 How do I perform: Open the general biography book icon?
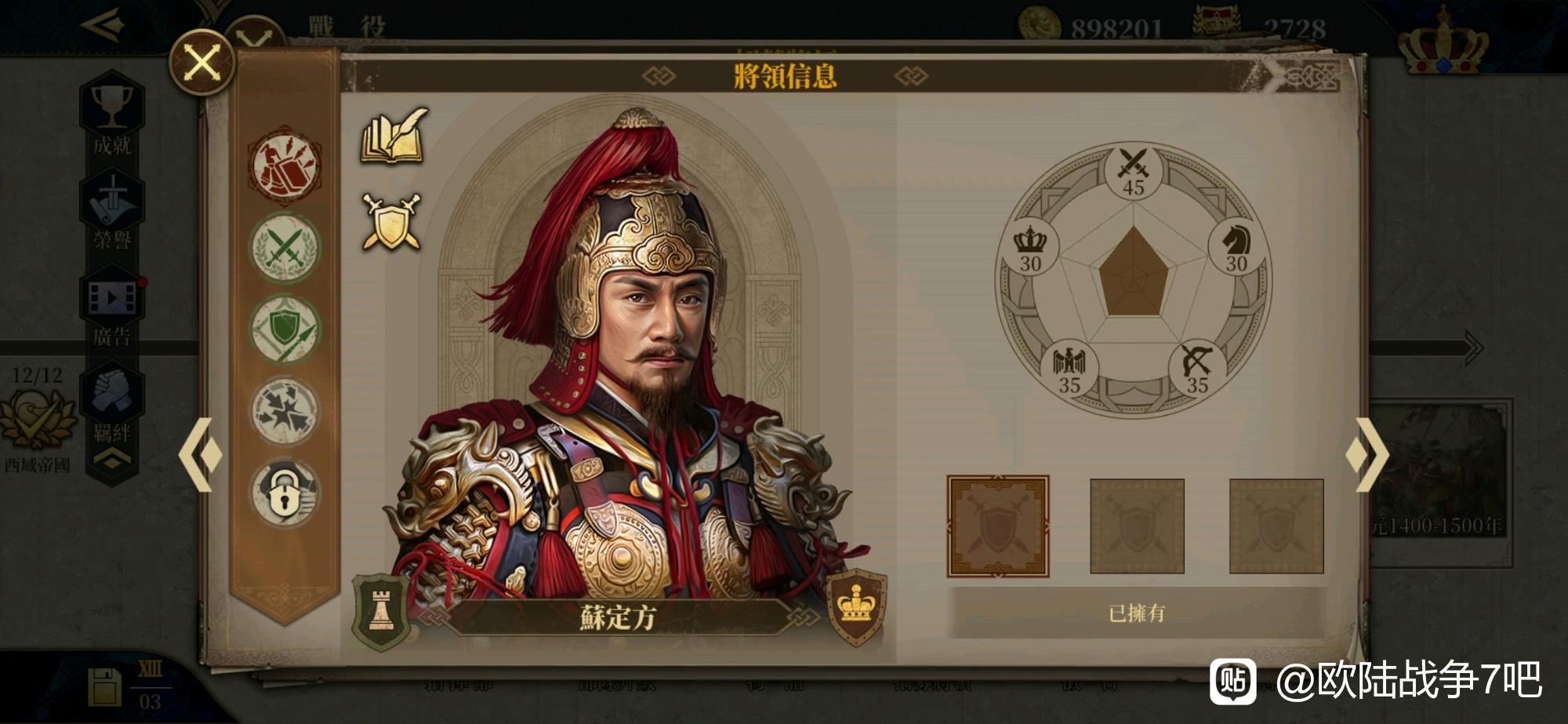tap(394, 136)
